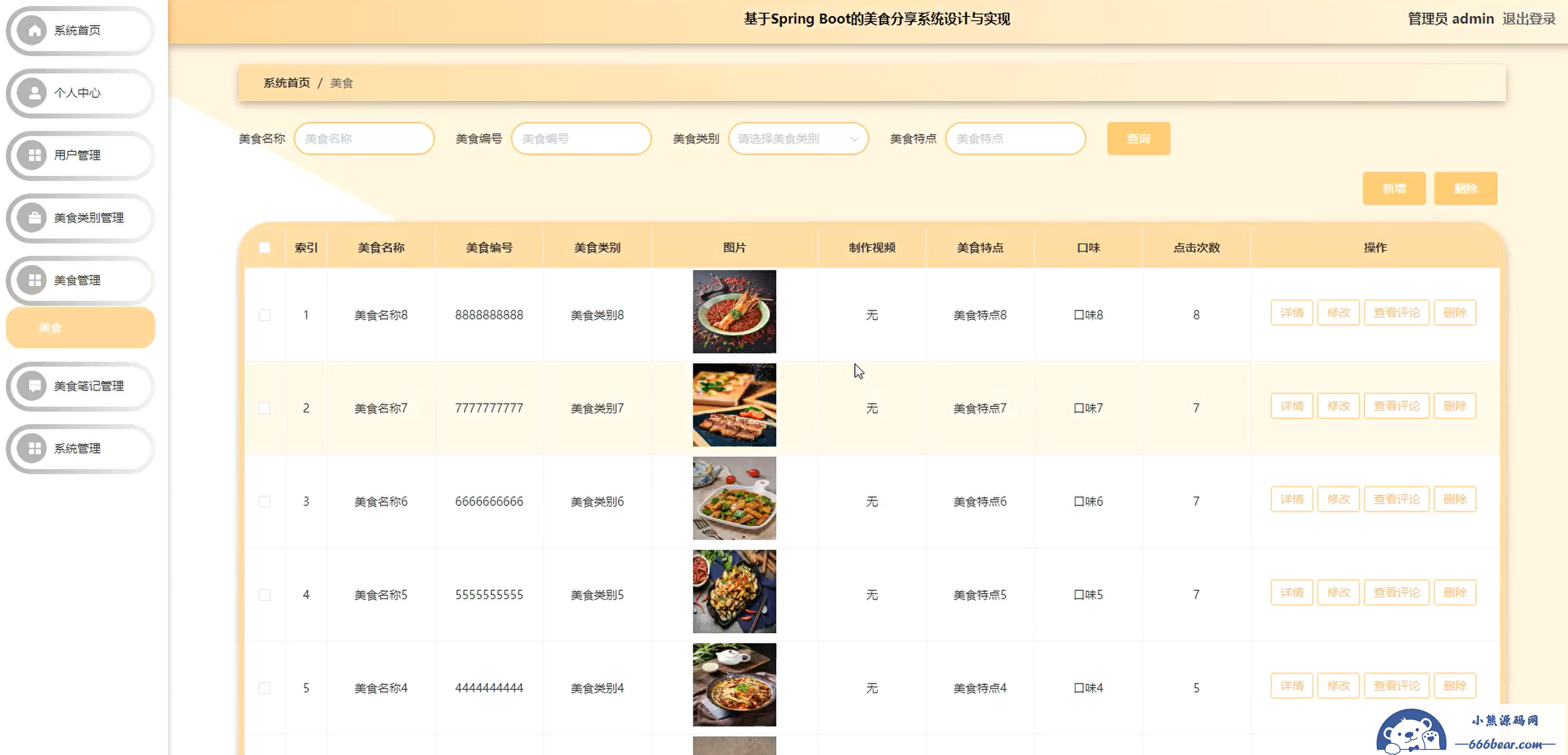Expand the 美食笔记管理 sidebar menu

(80, 386)
